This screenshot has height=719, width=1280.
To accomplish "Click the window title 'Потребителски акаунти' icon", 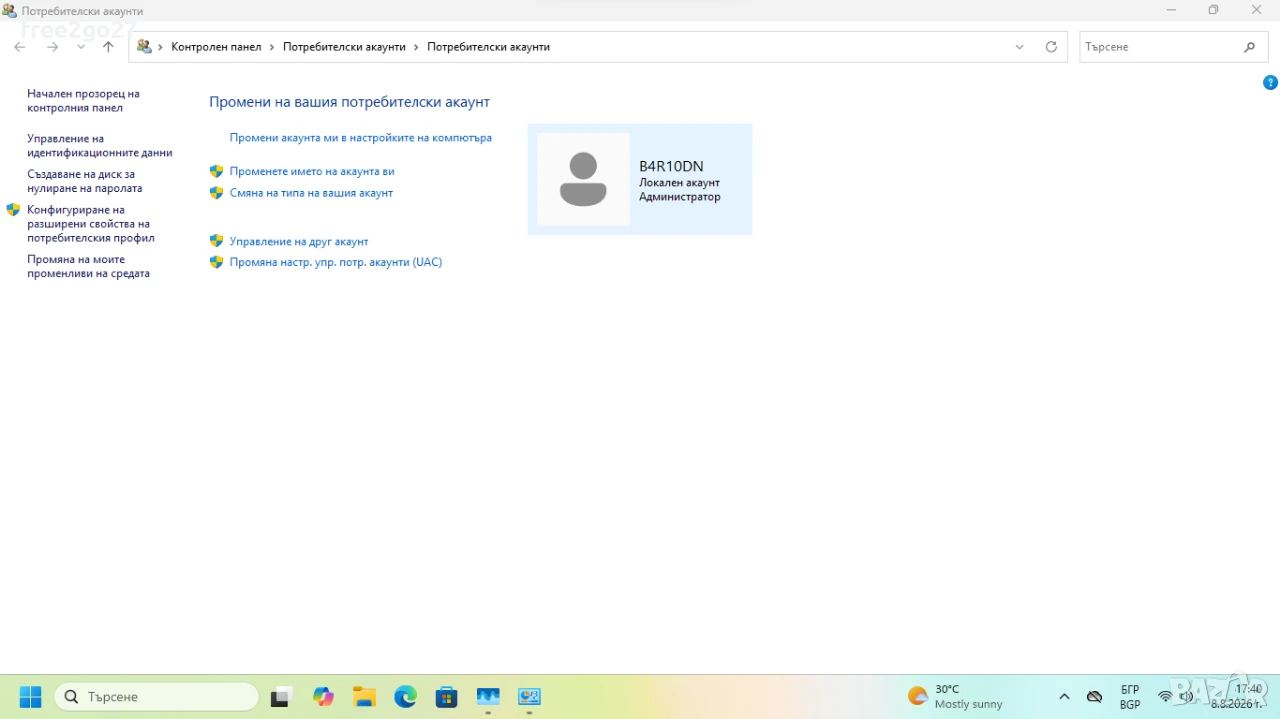I will pyautogui.click(x=10, y=11).
